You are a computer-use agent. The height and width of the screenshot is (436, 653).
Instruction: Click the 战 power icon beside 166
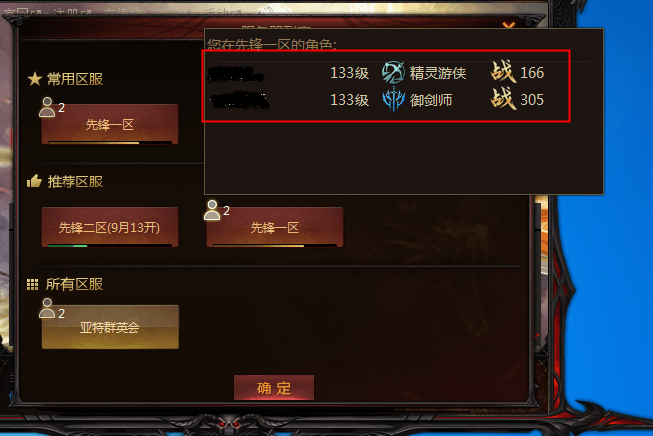point(503,72)
